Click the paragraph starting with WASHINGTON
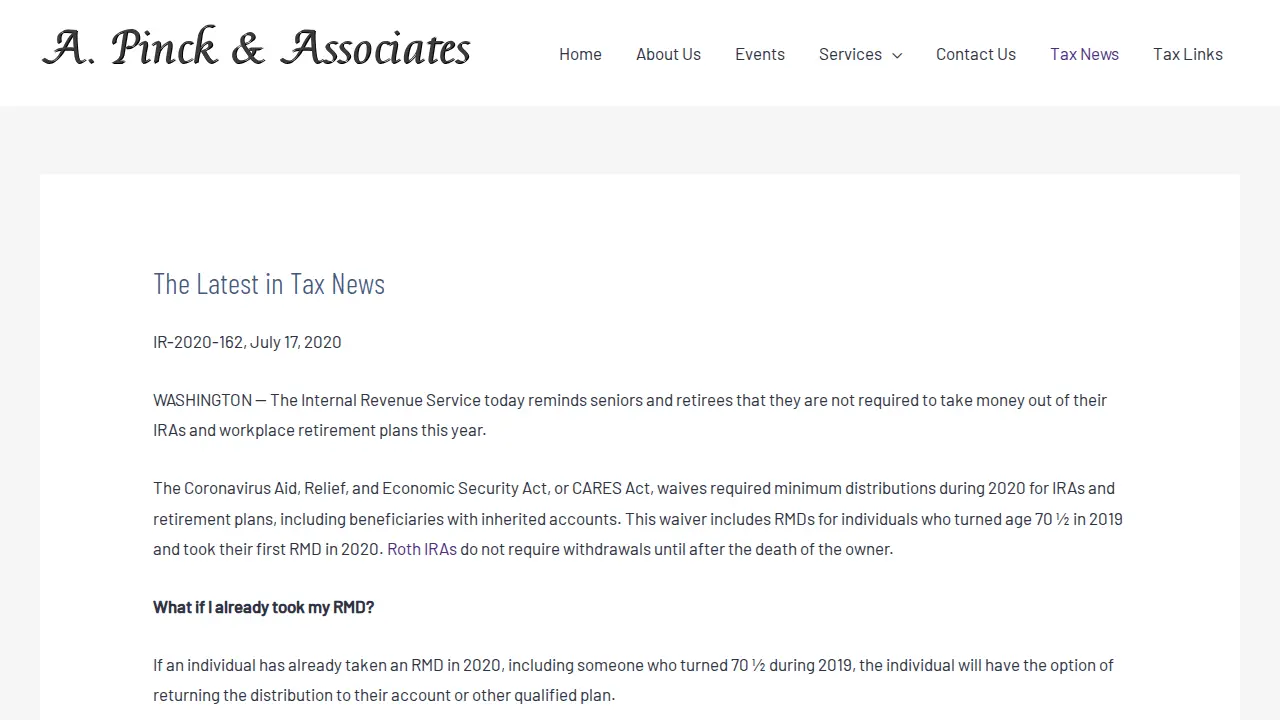Image resolution: width=1280 pixels, height=720 pixels. coord(630,415)
